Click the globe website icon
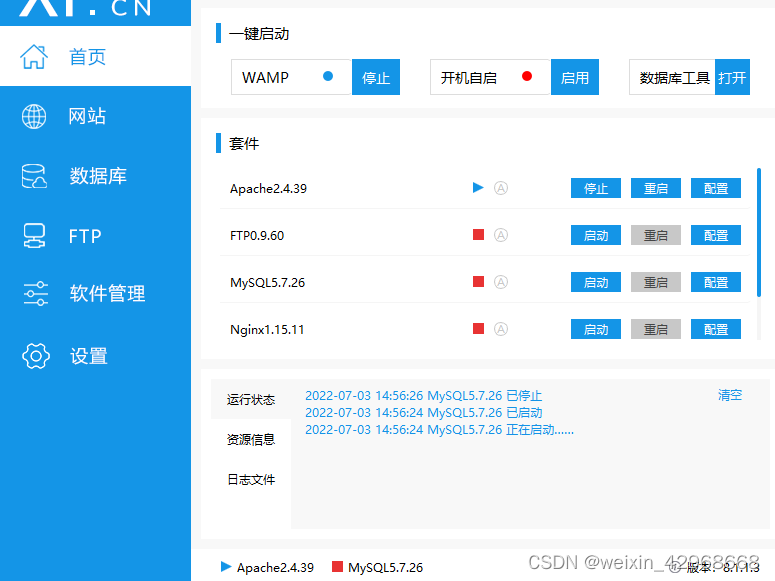Viewport: 775px width, 581px height. coord(34,116)
